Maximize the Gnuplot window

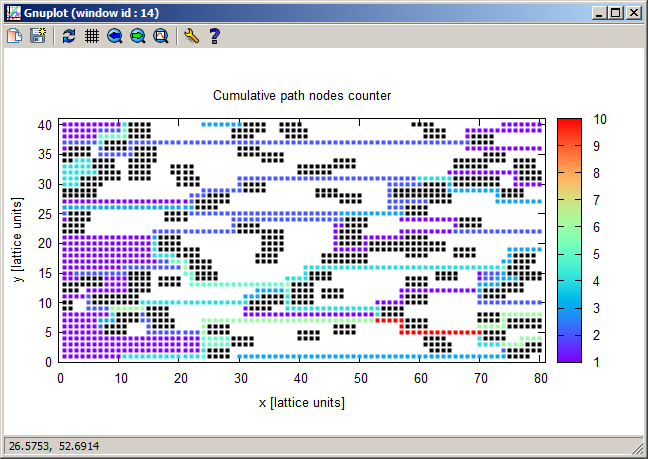point(616,12)
